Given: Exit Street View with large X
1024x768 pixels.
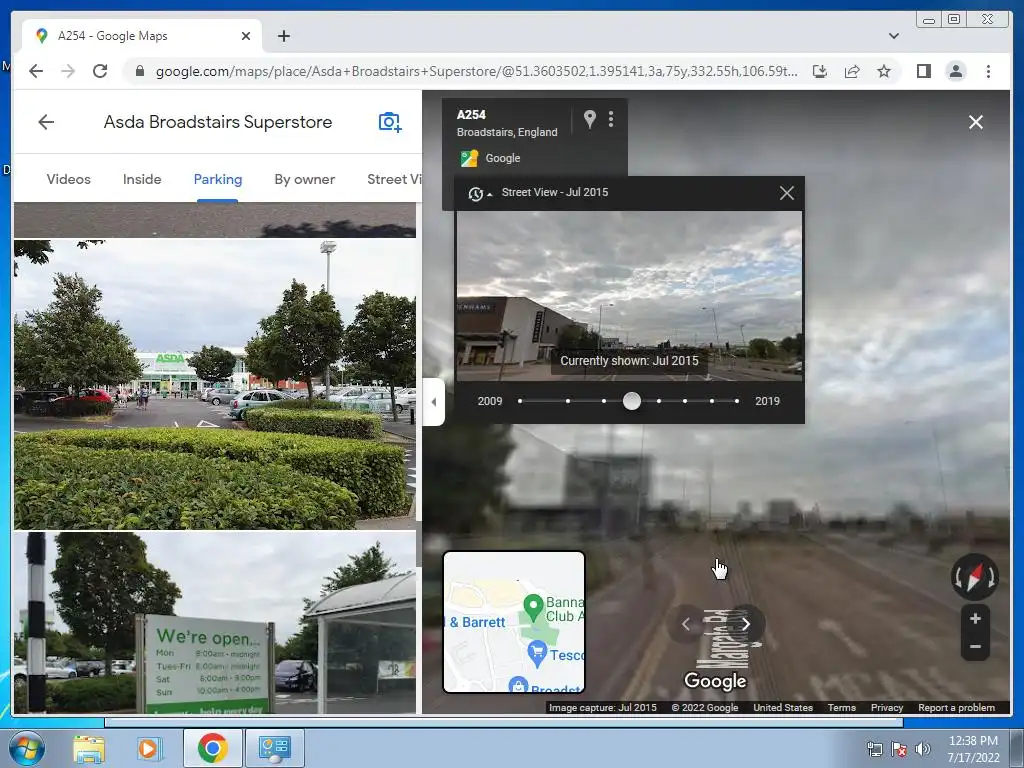Looking at the screenshot, I should (976, 122).
